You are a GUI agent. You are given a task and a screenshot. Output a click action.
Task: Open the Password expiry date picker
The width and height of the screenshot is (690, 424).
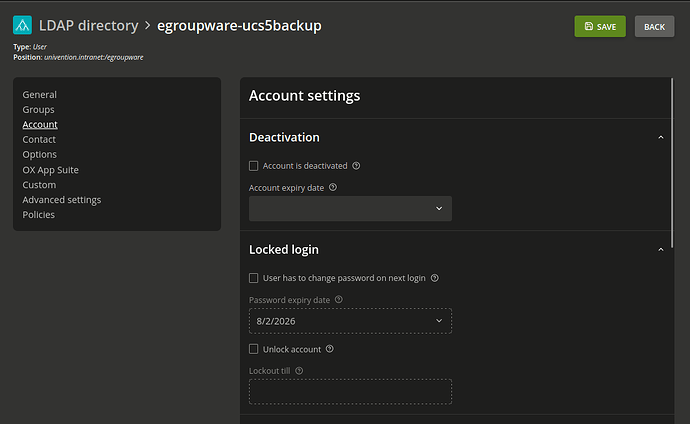350,321
